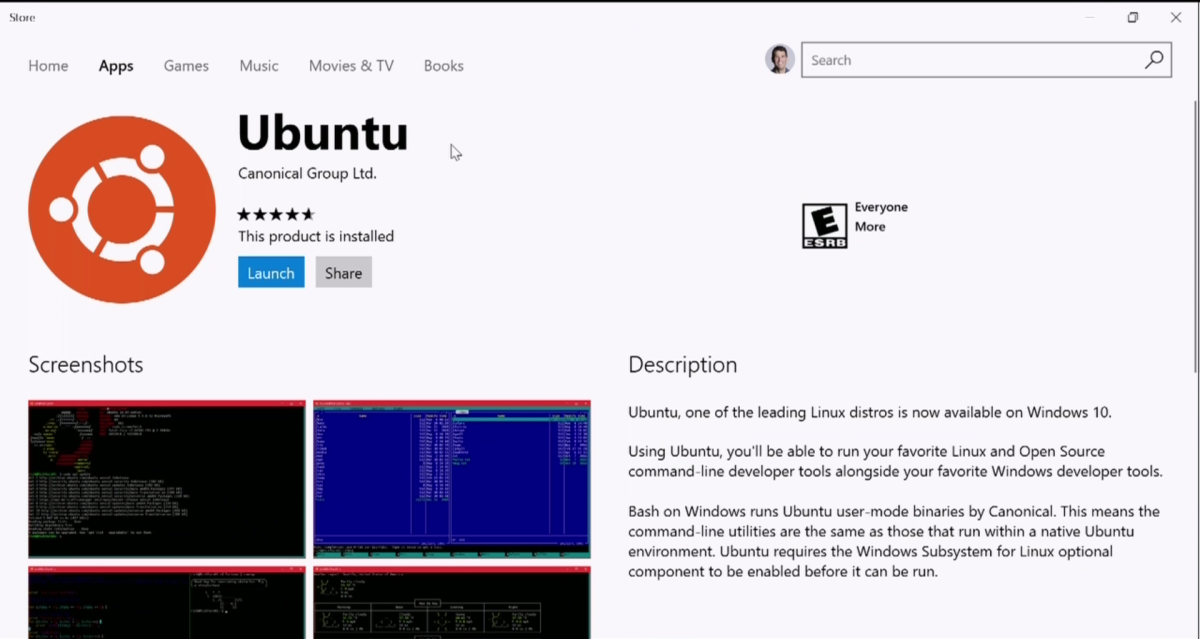The width and height of the screenshot is (1200, 639).
Task: Click the user profile avatar
Action: pos(780,60)
